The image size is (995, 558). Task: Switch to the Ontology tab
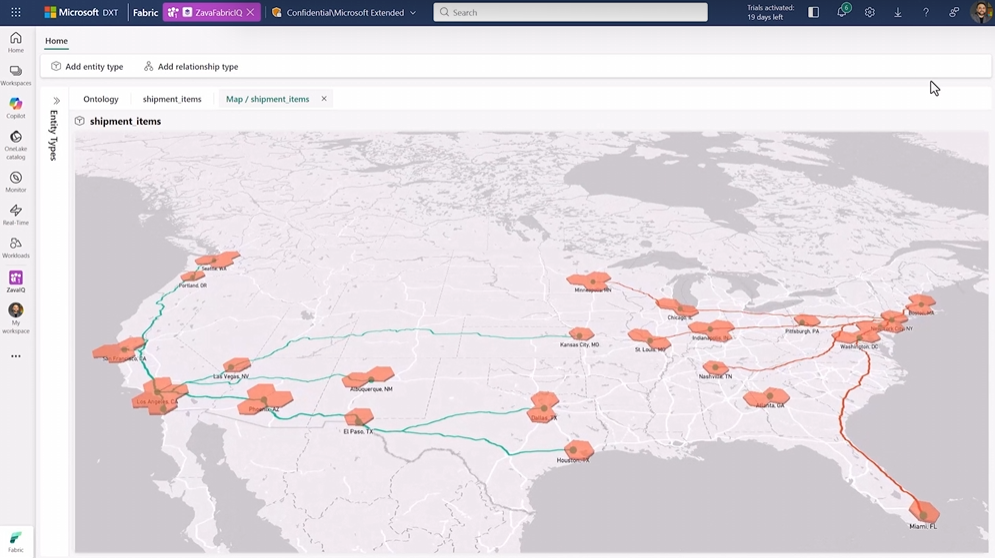(101, 99)
